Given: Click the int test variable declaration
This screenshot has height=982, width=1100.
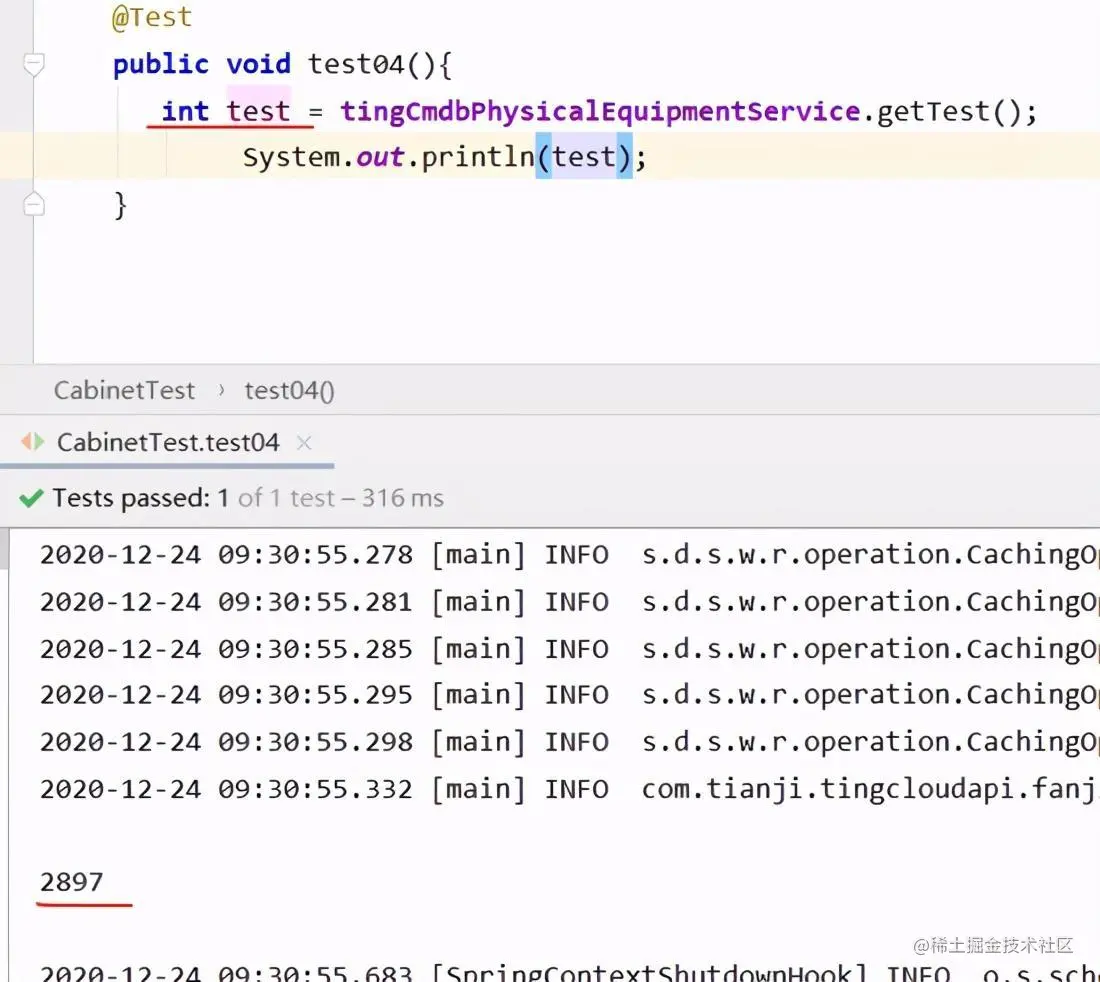Looking at the screenshot, I should pos(225,112).
